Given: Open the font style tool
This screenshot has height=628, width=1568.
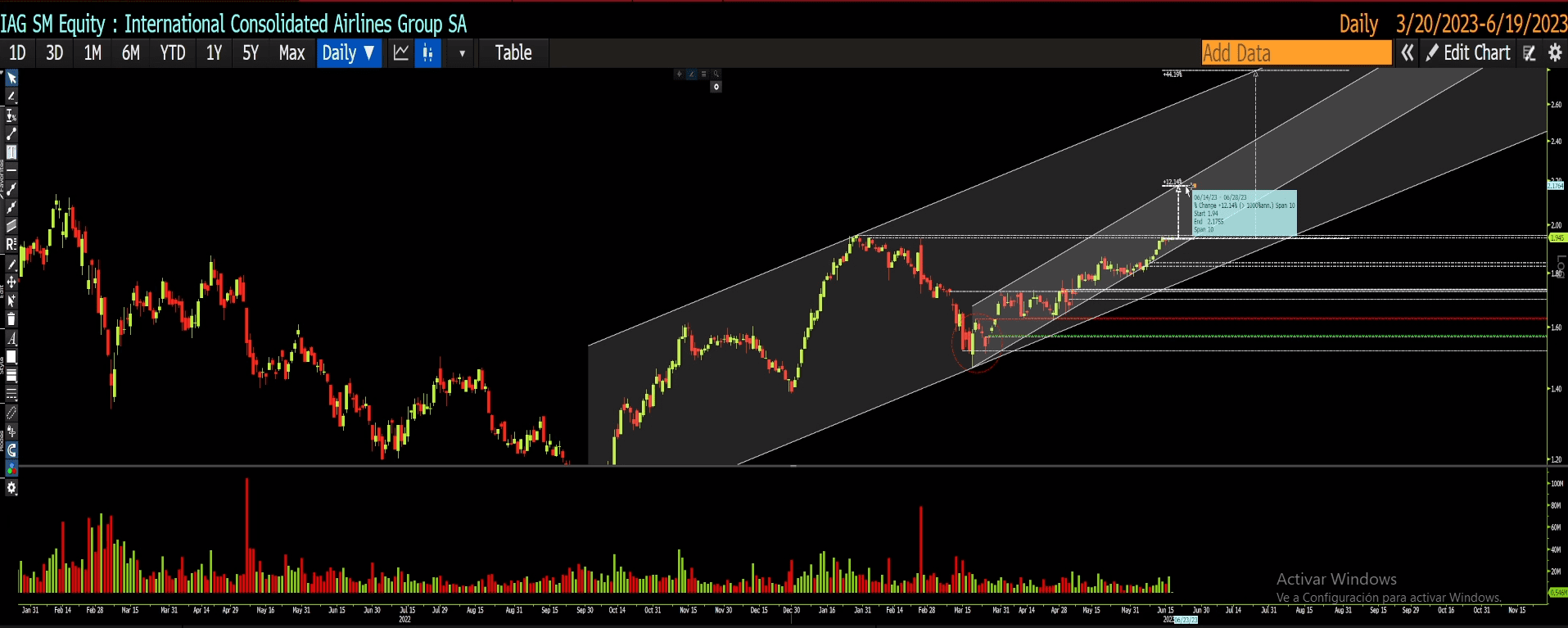Looking at the screenshot, I should [11, 338].
